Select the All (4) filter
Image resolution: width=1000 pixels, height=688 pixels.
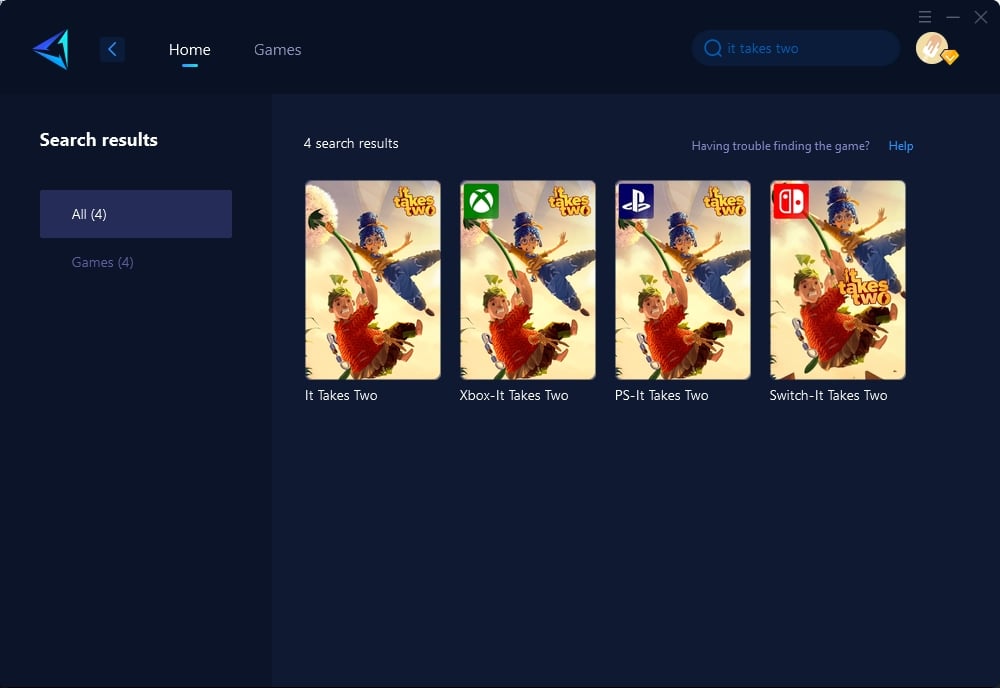click(136, 214)
